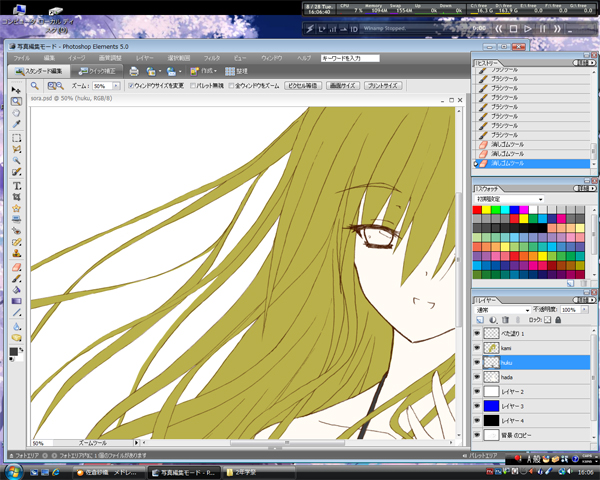Open the status bar info popup arrow
Screen dimensions: 600x480
[x=136, y=443]
